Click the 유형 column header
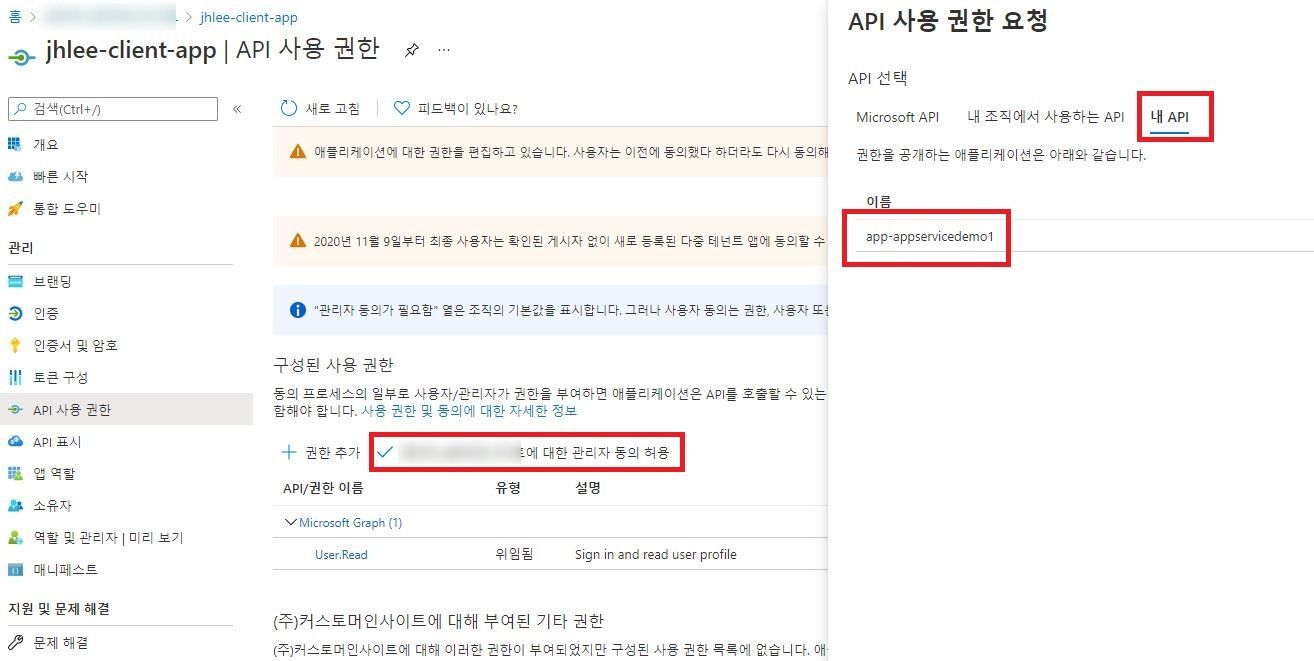This screenshot has height=661, width=1314. [x=508, y=488]
